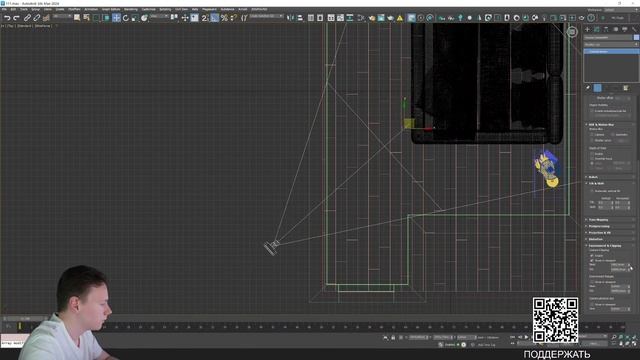Click the Pin Stack icon below modifier stack
This screenshot has width=640, height=360.
588,88
